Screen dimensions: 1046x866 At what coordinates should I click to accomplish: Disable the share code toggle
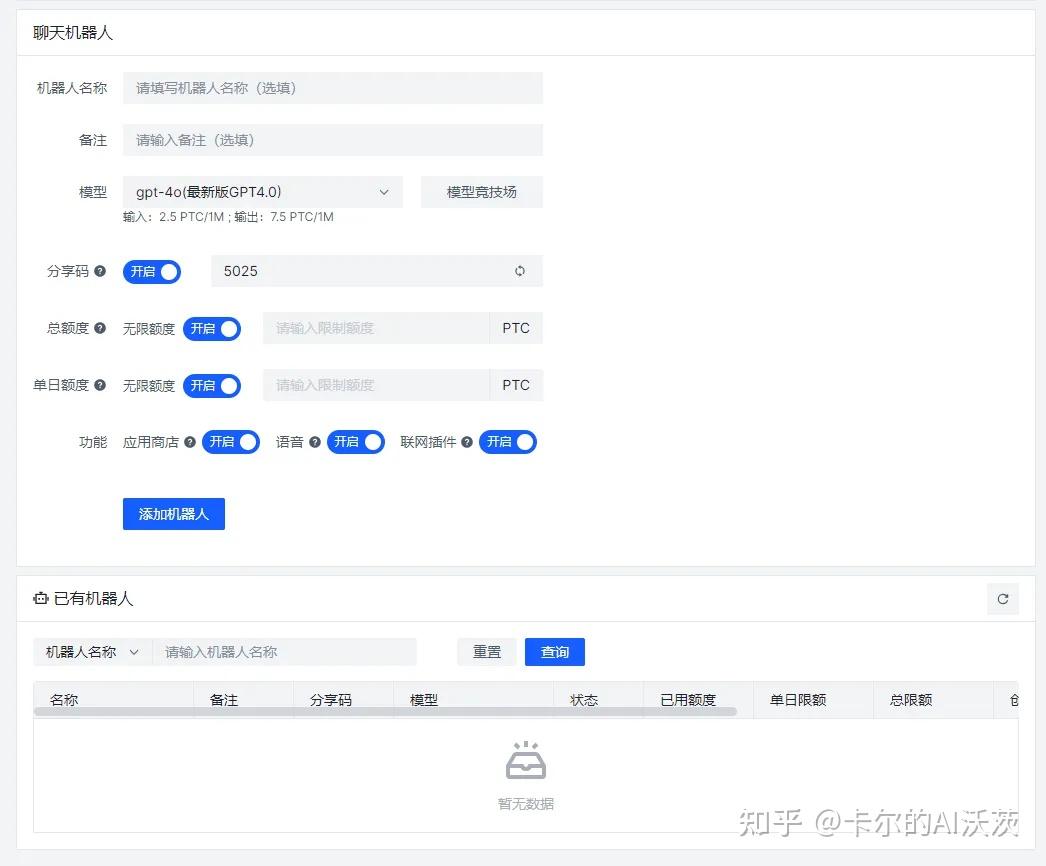pos(152,270)
